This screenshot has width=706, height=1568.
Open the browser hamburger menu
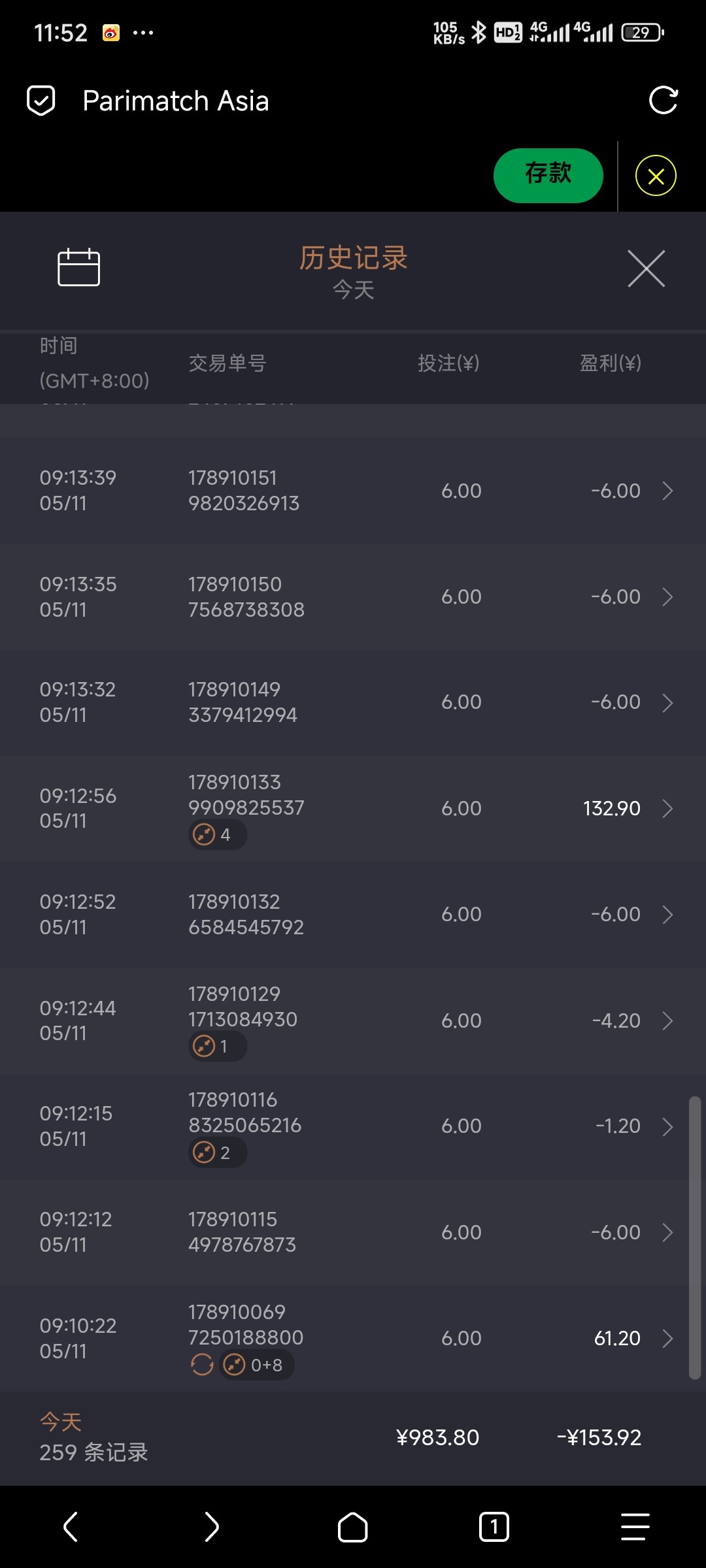(x=635, y=1527)
